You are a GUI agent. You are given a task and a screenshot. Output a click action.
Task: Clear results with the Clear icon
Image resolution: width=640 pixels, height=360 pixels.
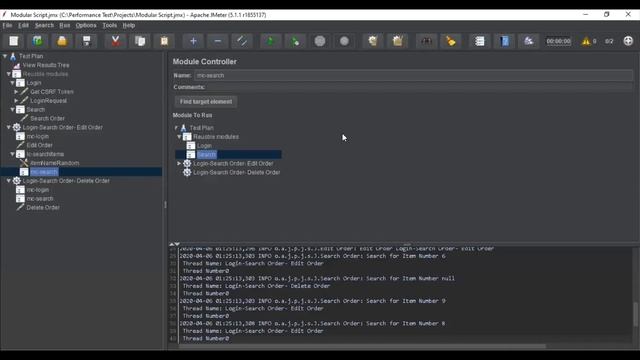[x=373, y=41]
